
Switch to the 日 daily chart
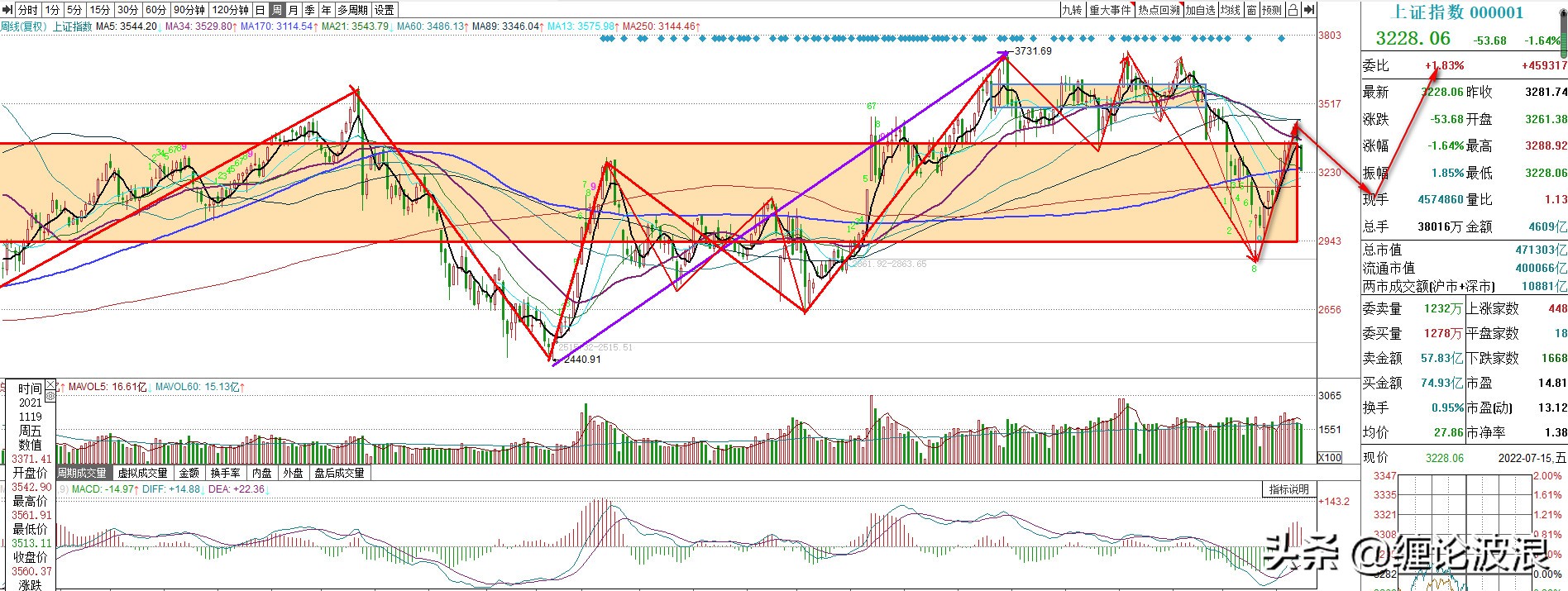[261, 10]
